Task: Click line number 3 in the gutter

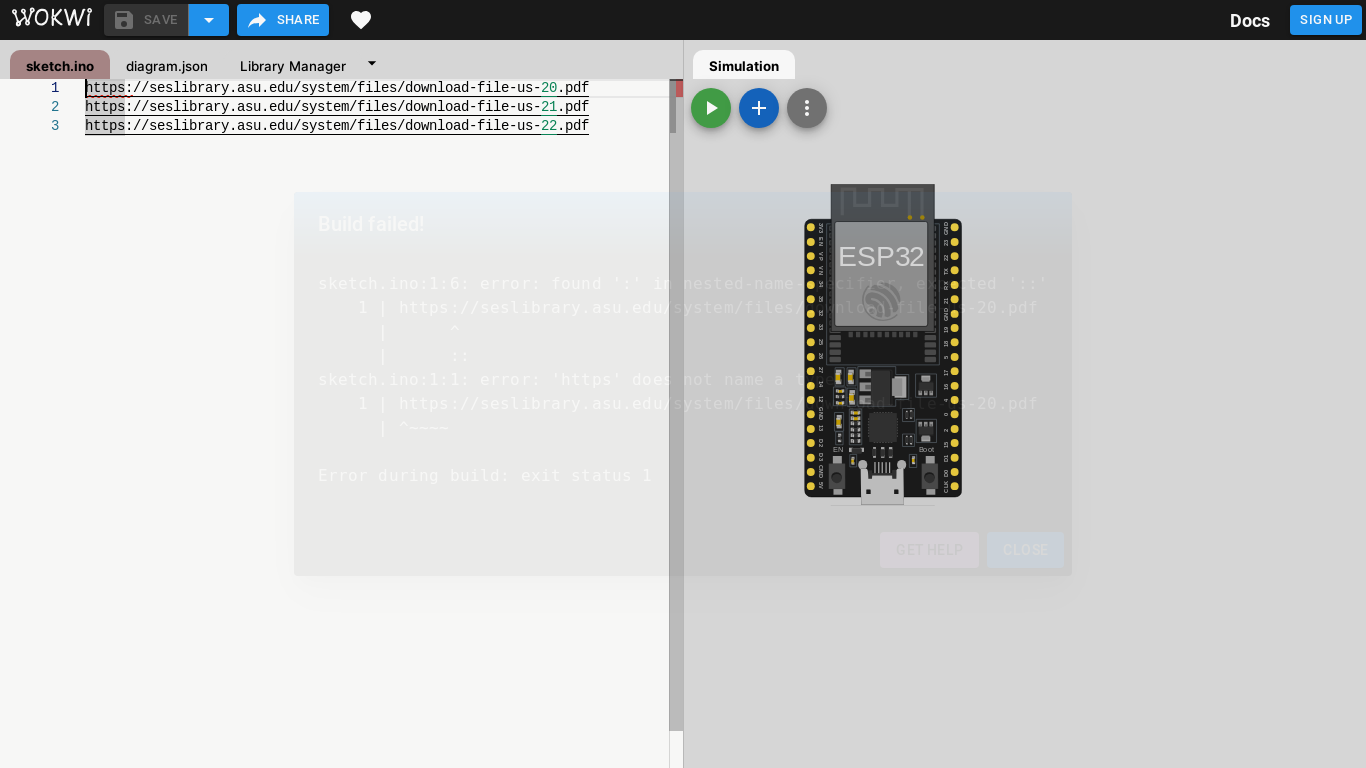Action: pos(55,126)
